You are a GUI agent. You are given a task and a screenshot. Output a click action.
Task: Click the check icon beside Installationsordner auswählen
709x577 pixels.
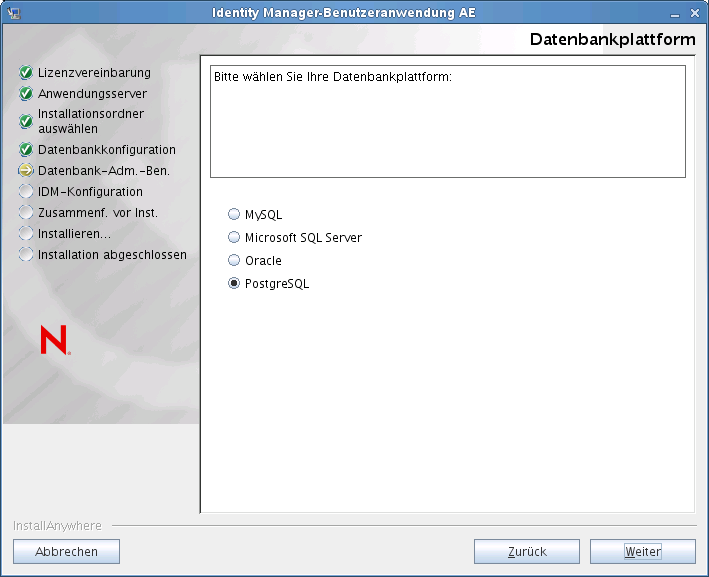tap(26, 121)
